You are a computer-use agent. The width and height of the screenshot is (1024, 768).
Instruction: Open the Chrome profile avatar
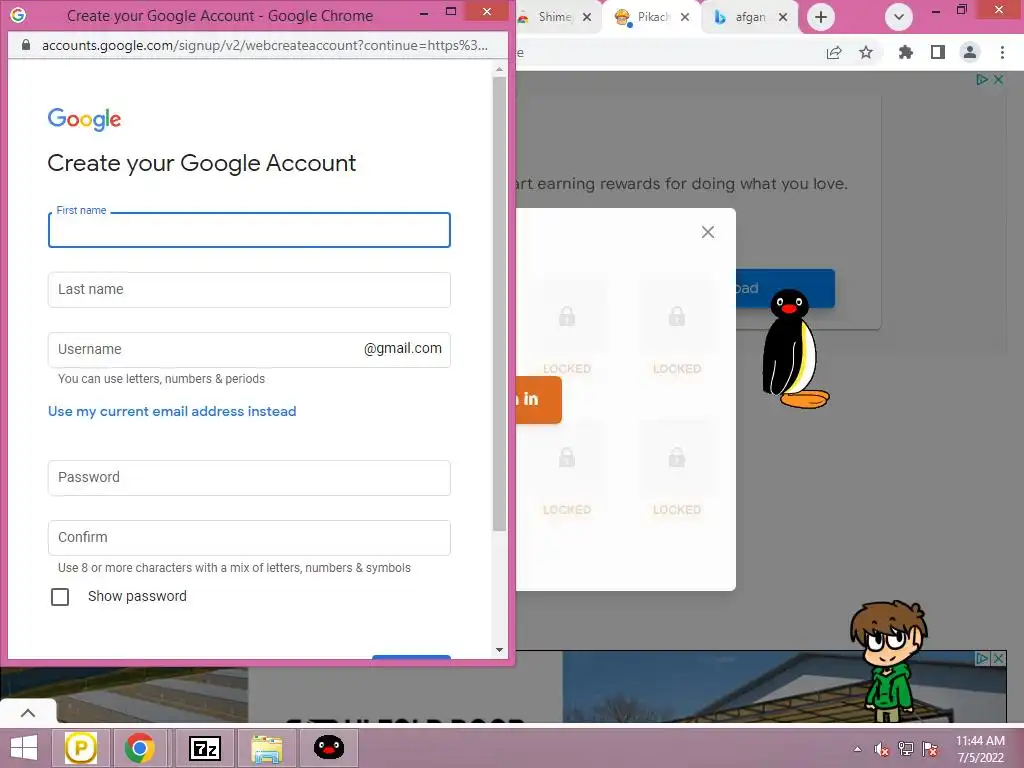pyautogui.click(x=970, y=52)
